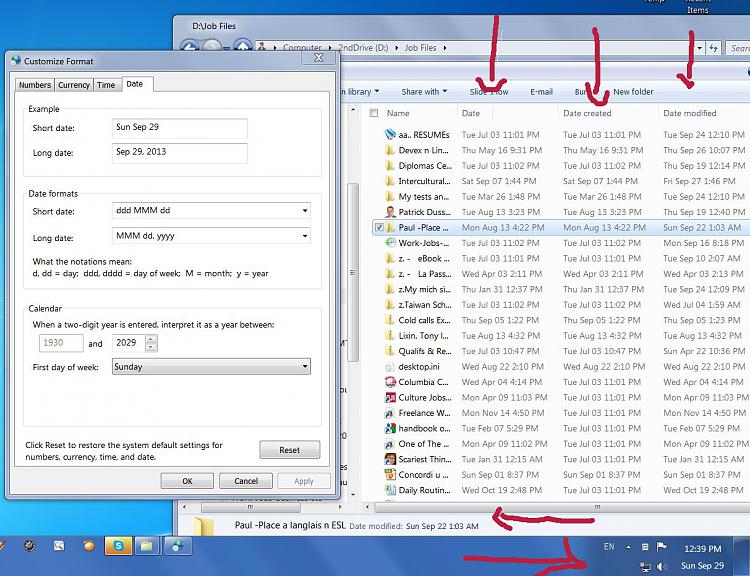
Task: Click the year end field showing 2029
Action: click(x=129, y=343)
